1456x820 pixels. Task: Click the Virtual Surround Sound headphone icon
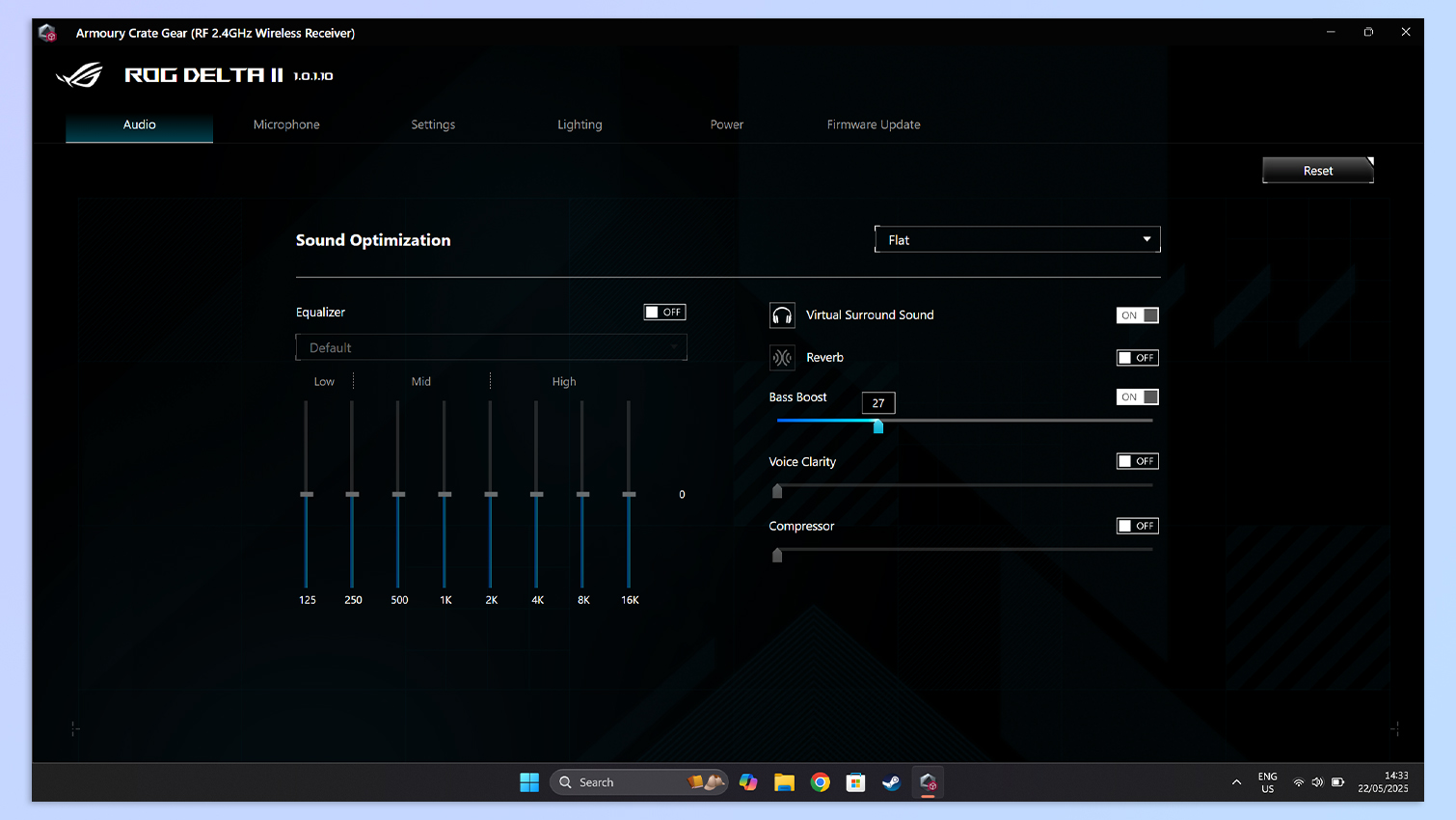[x=782, y=315]
